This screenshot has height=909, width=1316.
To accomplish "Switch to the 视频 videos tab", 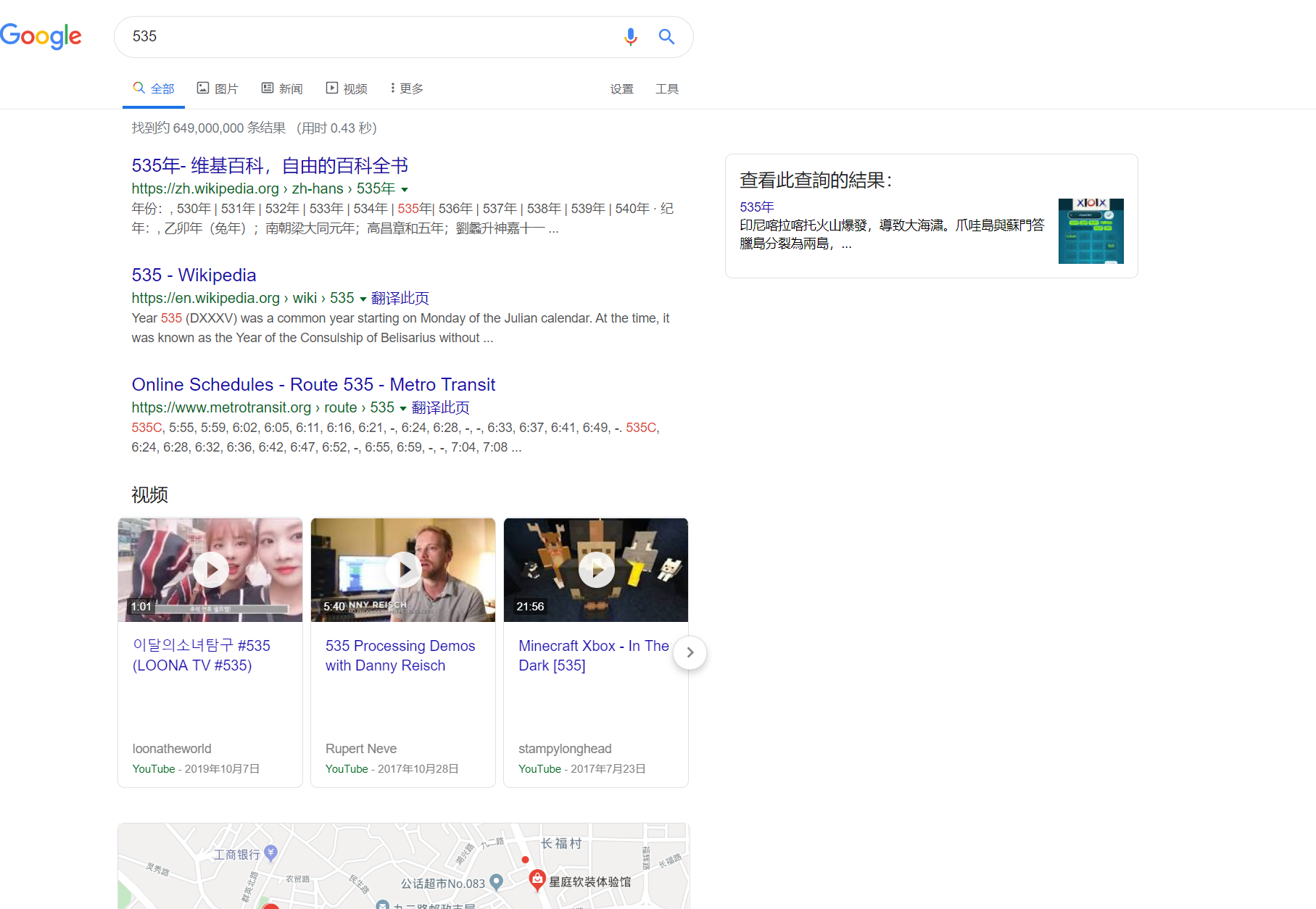I will click(347, 88).
